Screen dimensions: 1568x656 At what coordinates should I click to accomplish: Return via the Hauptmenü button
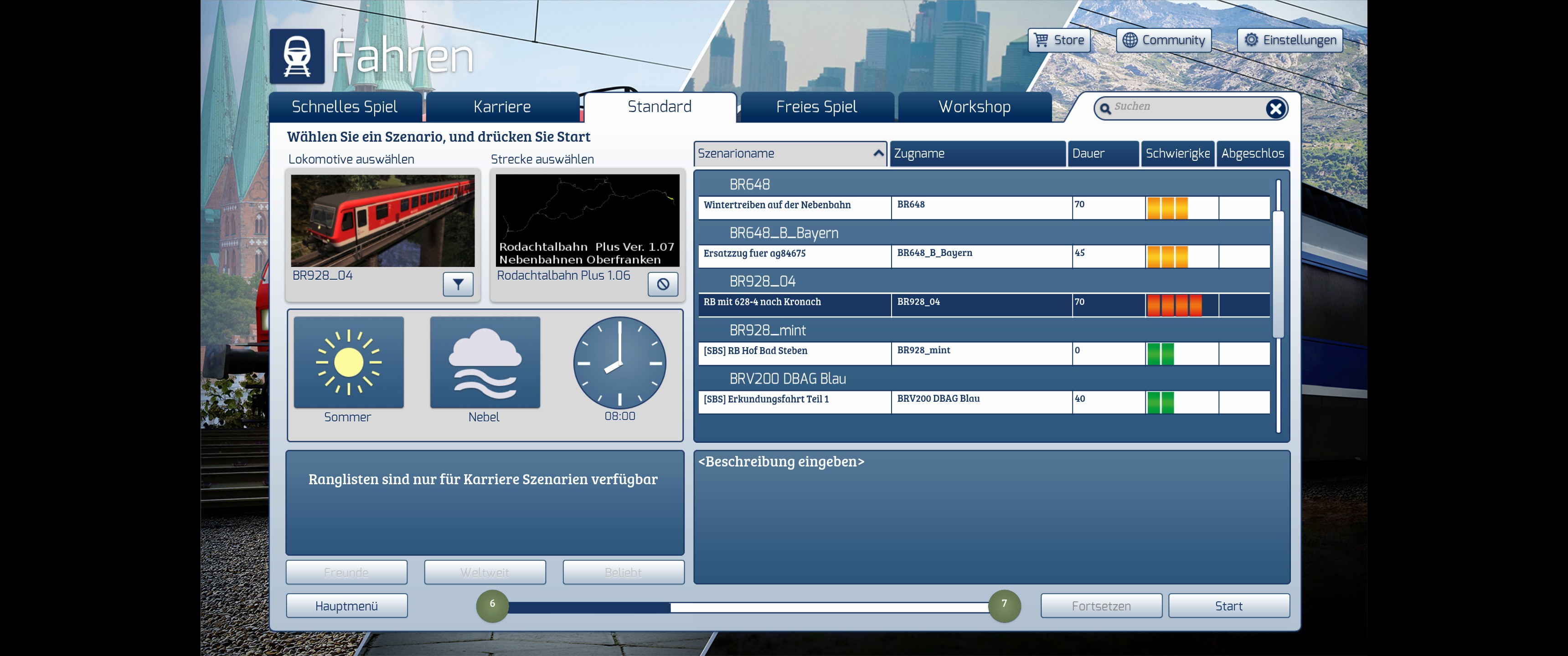tap(346, 605)
